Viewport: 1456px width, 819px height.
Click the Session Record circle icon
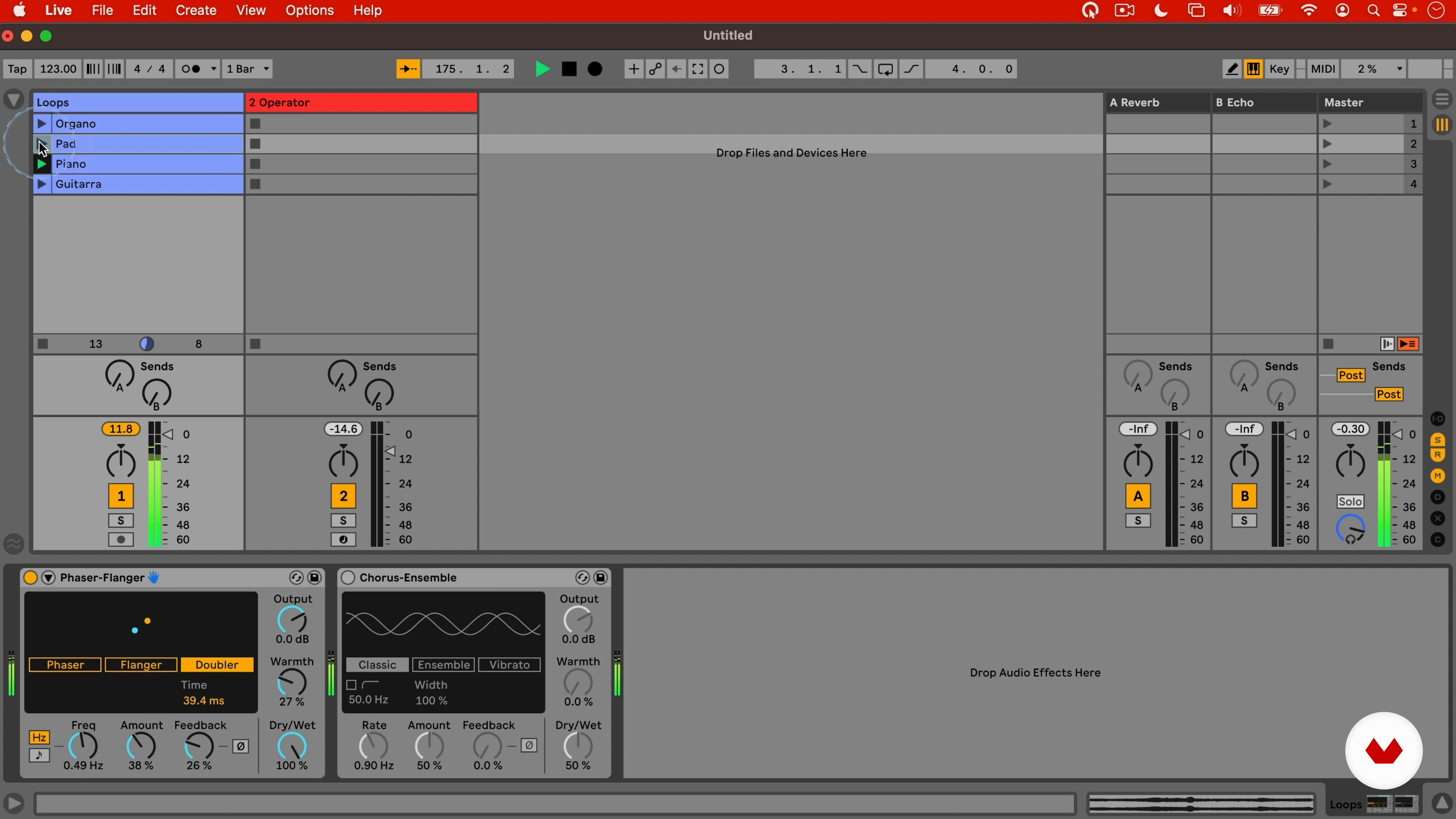[x=720, y=69]
